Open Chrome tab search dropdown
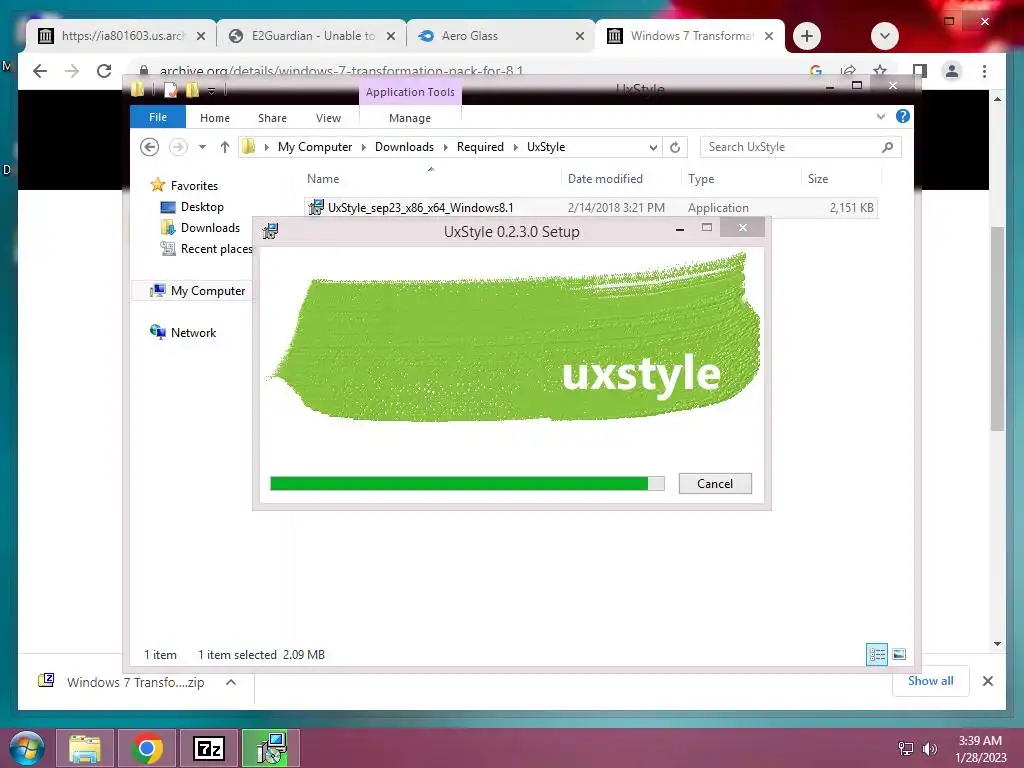Viewport: 1024px width, 768px height. pos(884,36)
